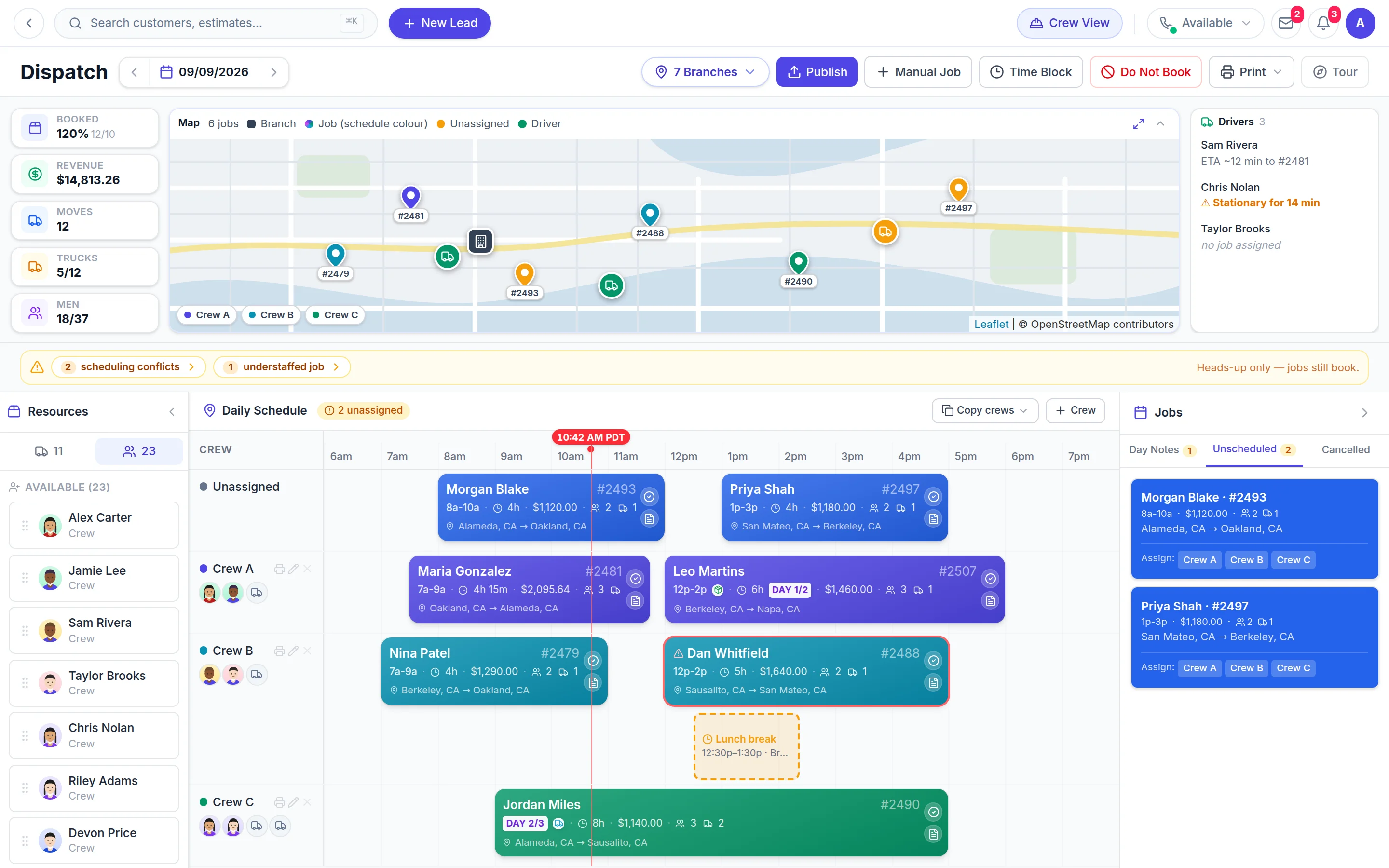Click the search customers field
This screenshot has height=868, width=1389.
(216, 23)
